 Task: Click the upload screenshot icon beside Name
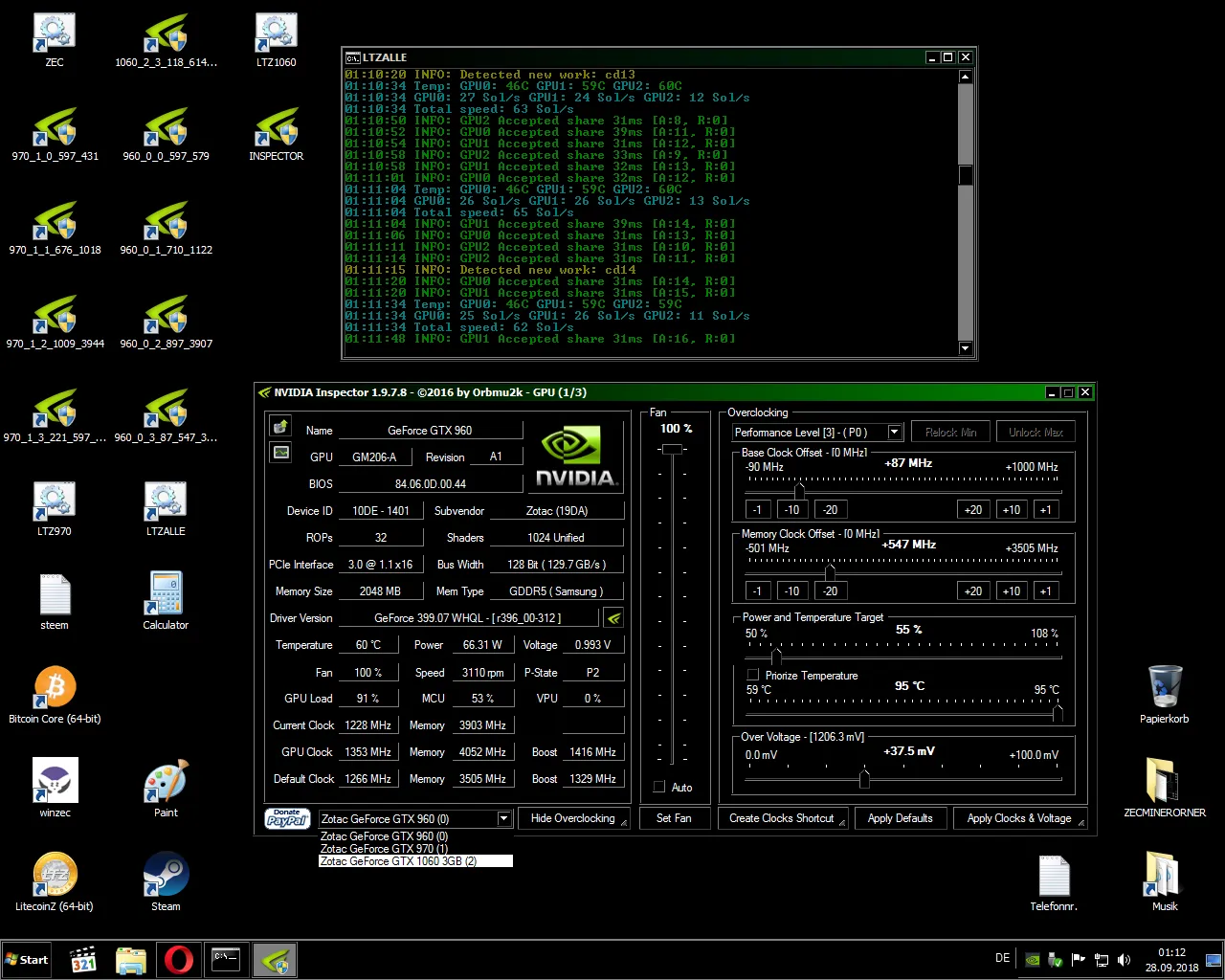coord(280,427)
